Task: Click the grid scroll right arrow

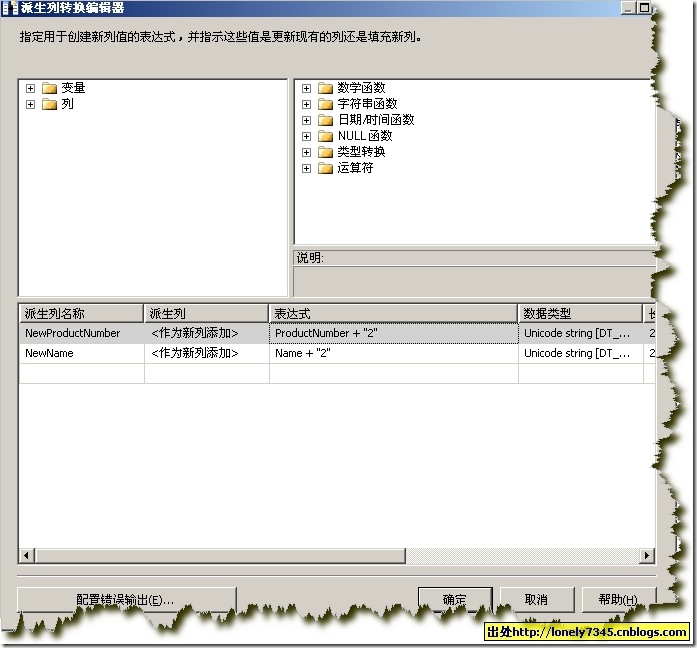Action: click(647, 556)
